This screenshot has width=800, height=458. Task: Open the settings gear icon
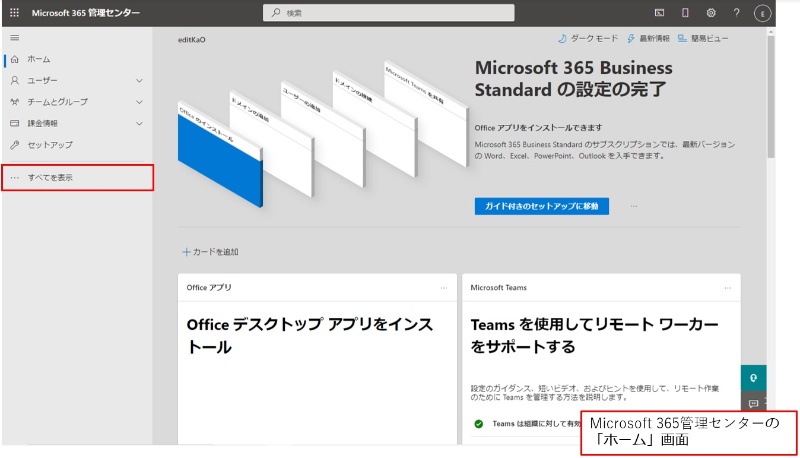coord(711,13)
